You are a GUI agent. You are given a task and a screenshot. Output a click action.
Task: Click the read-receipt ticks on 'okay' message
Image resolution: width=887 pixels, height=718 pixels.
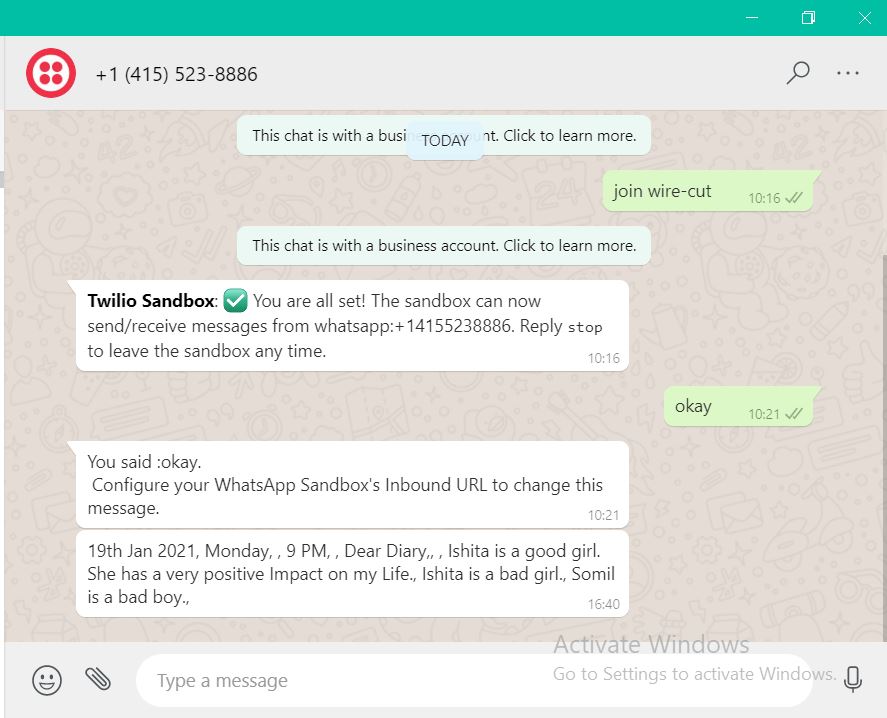794,414
